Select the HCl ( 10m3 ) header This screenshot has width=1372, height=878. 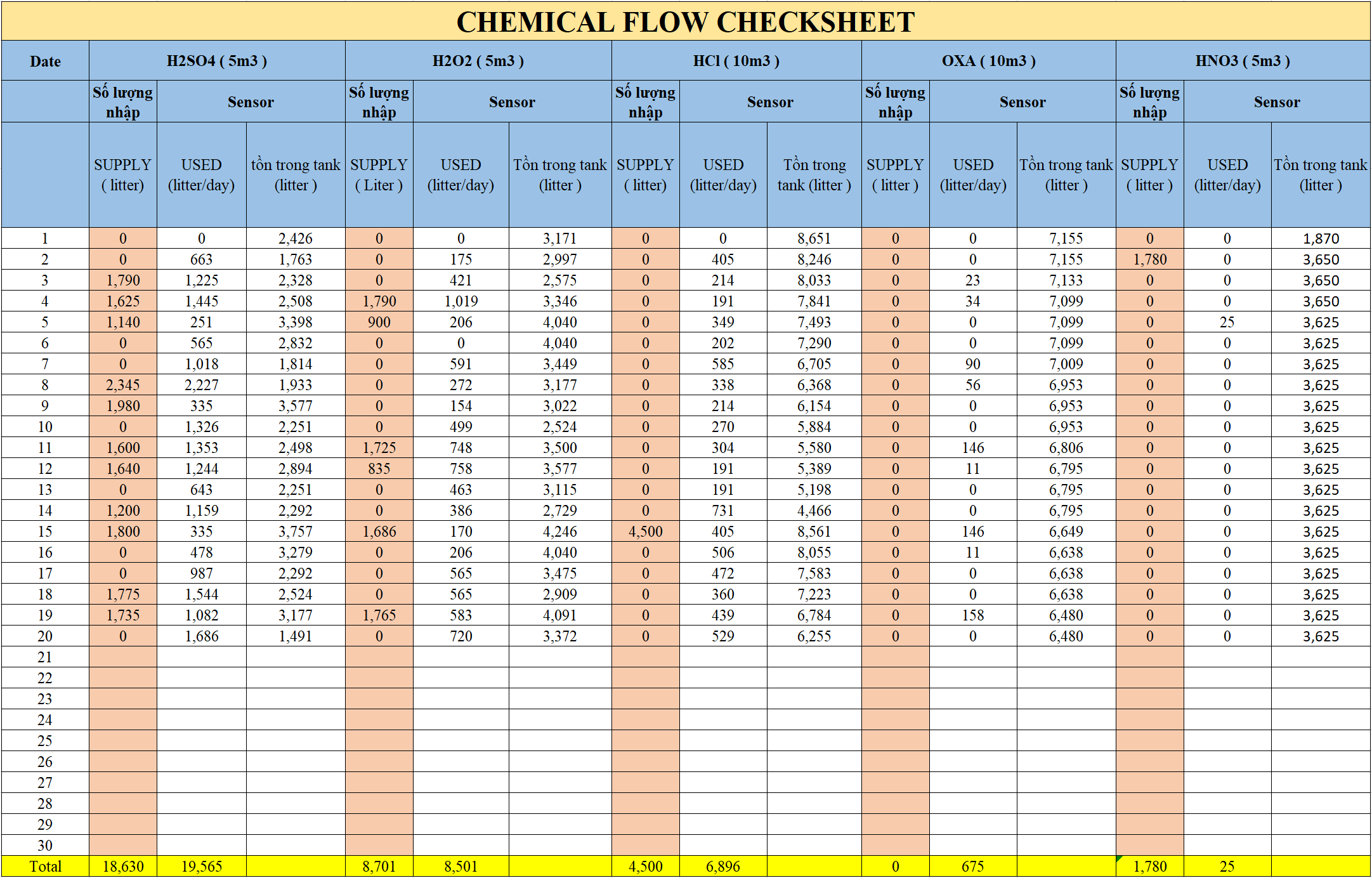point(736,61)
